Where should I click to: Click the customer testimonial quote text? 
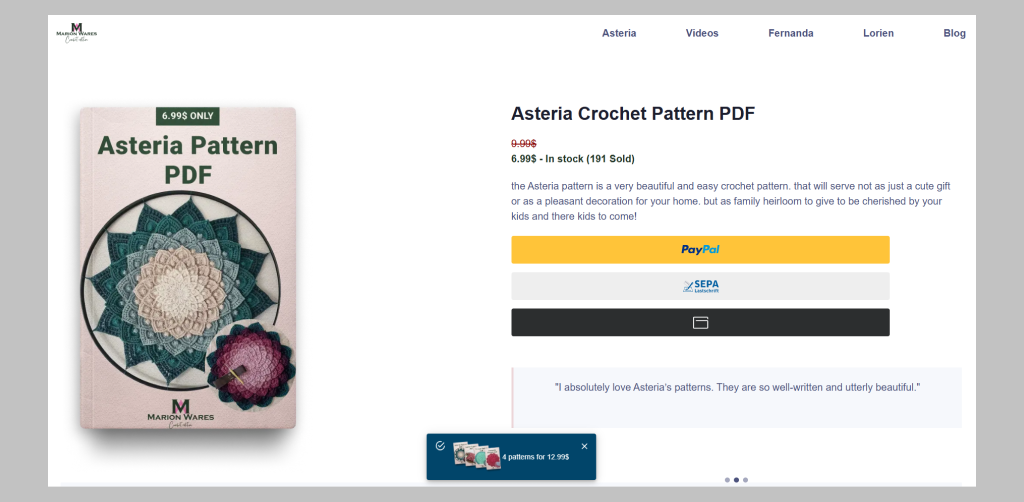pos(736,387)
